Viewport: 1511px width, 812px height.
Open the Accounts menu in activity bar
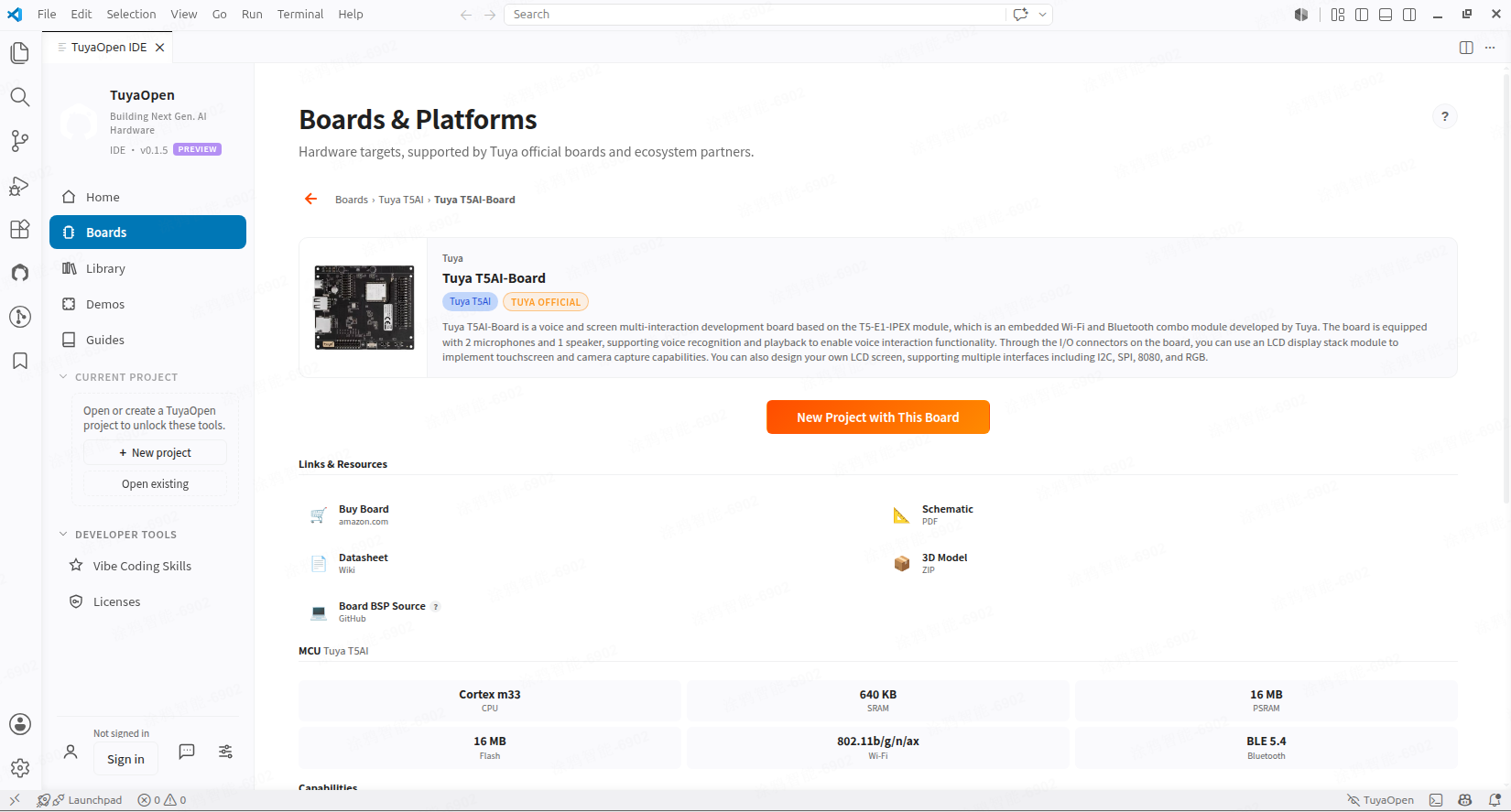click(20, 724)
